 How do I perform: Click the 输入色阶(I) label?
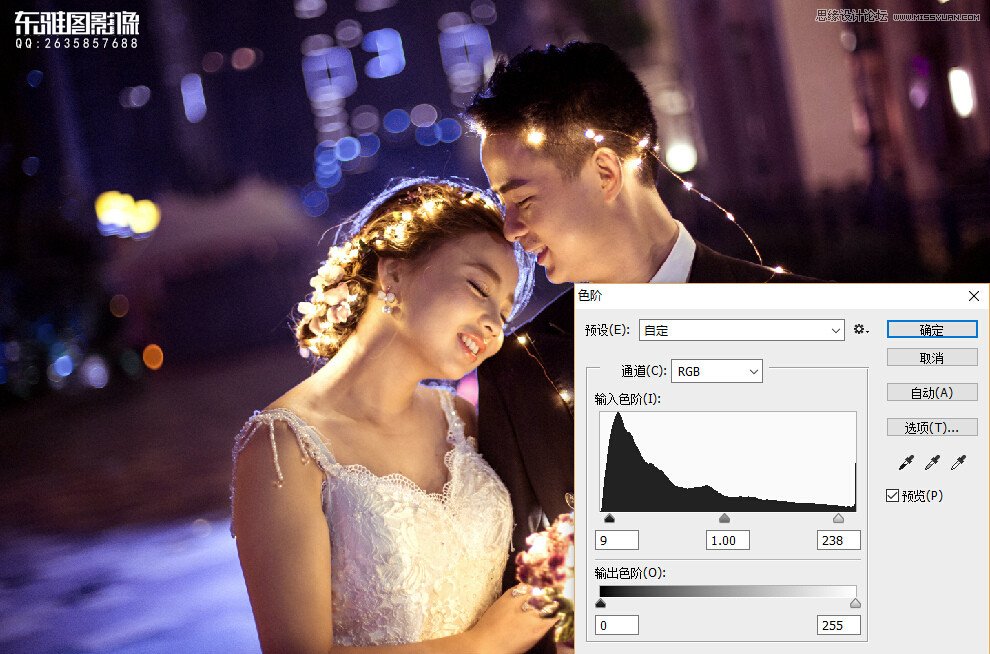628,399
